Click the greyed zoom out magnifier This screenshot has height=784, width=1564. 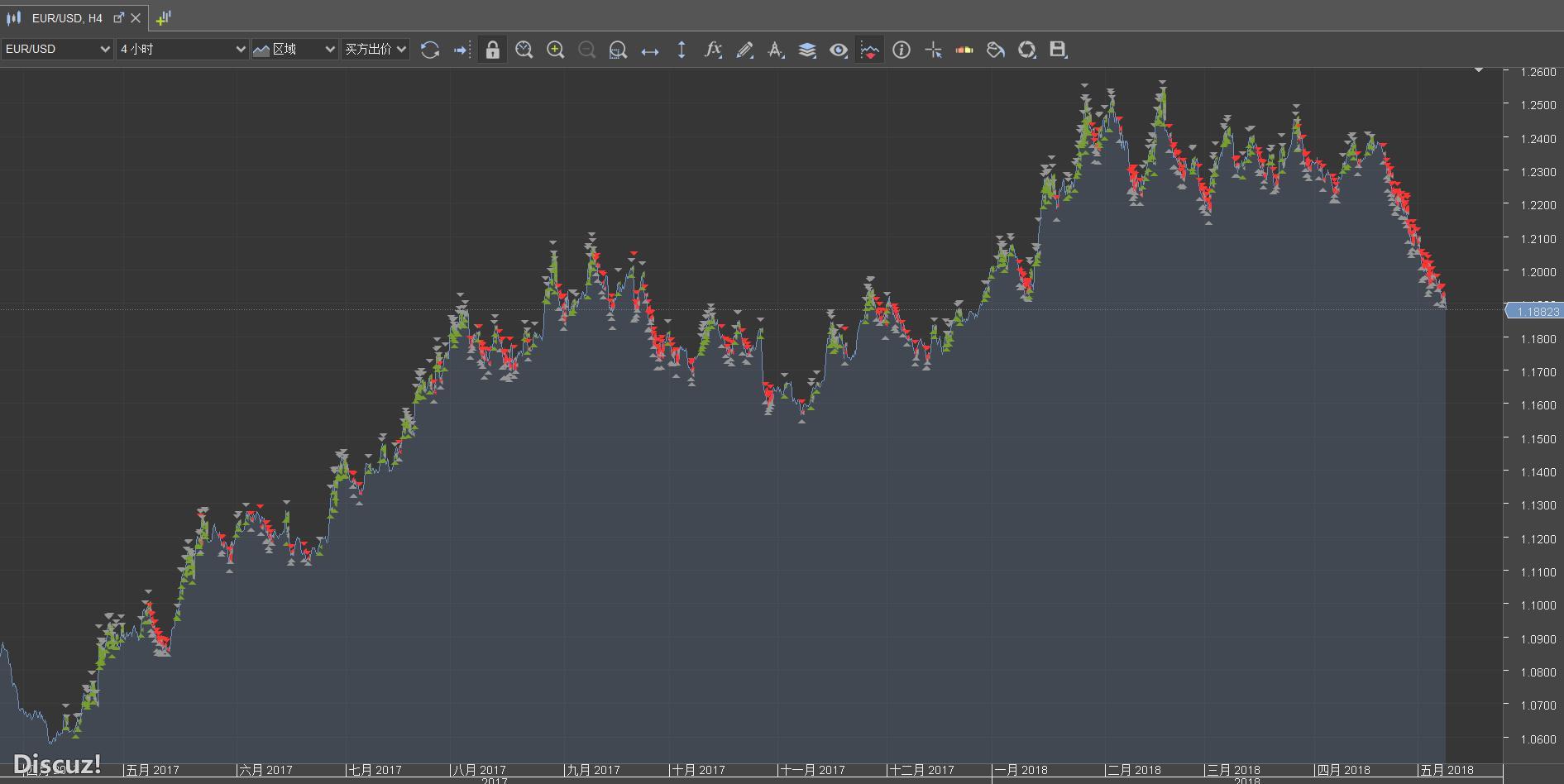(586, 50)
